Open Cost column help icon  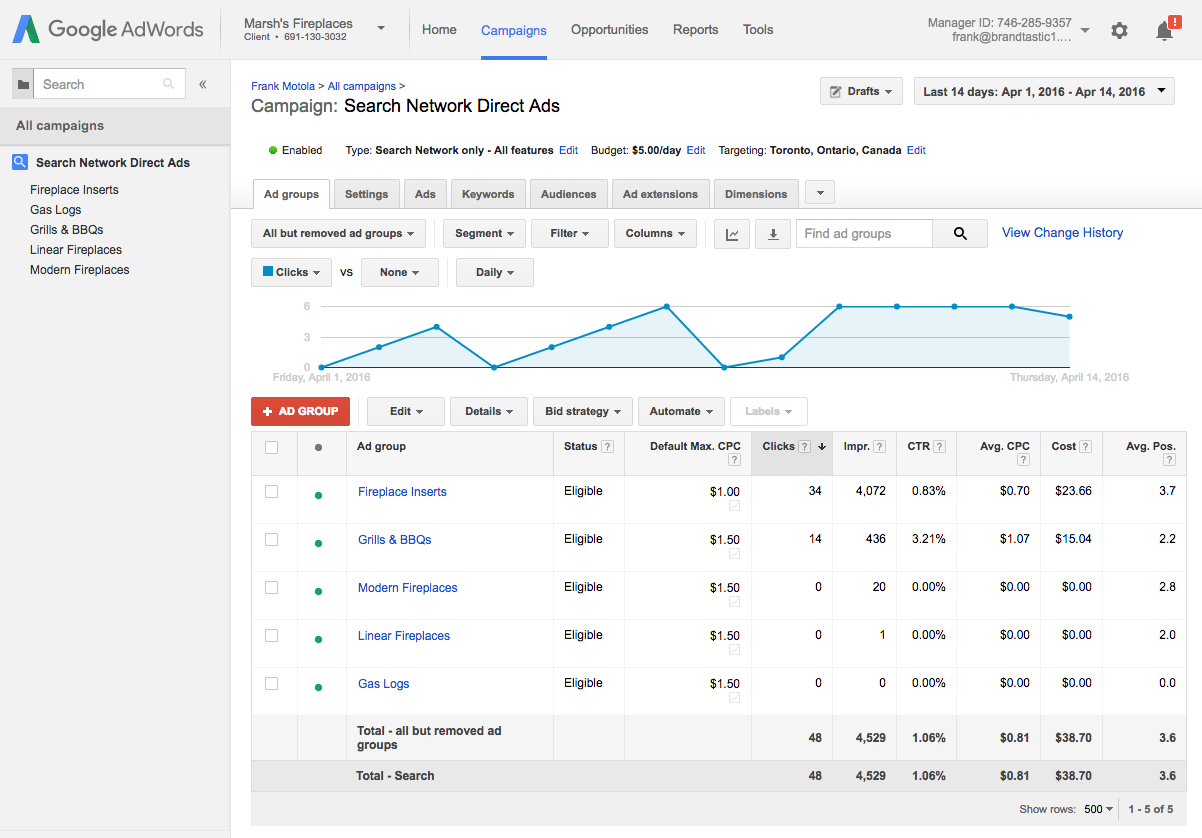click(x=1085, y=447)
